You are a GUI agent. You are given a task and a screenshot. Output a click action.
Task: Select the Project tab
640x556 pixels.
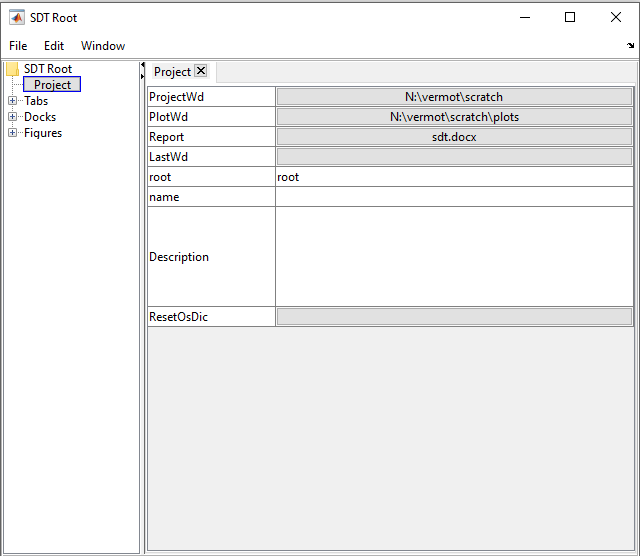pyautogui.click(x=172, y=72)
